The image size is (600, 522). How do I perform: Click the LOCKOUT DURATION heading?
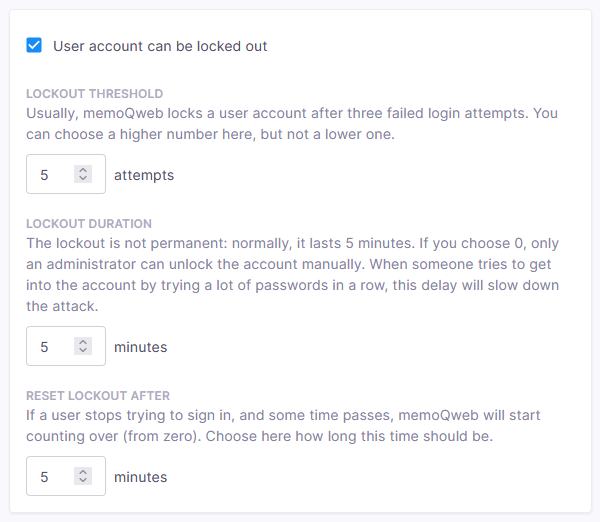coord(89,224)
